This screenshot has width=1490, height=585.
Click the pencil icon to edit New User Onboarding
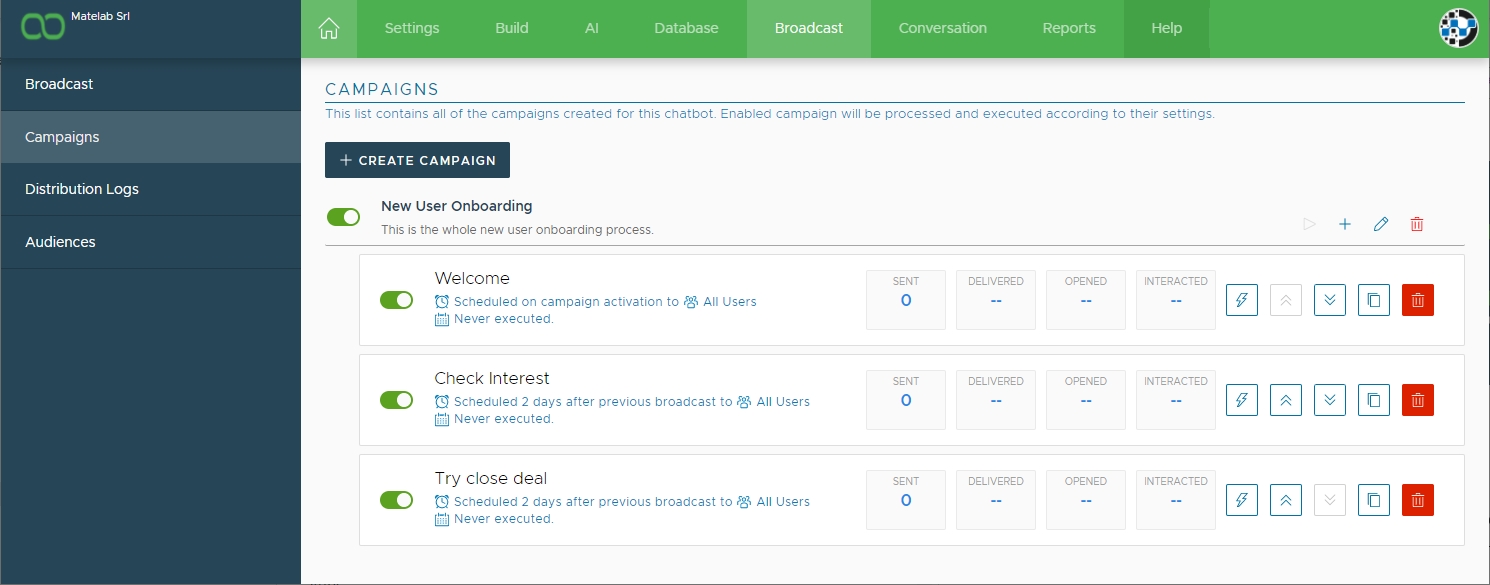(1381, 224)
